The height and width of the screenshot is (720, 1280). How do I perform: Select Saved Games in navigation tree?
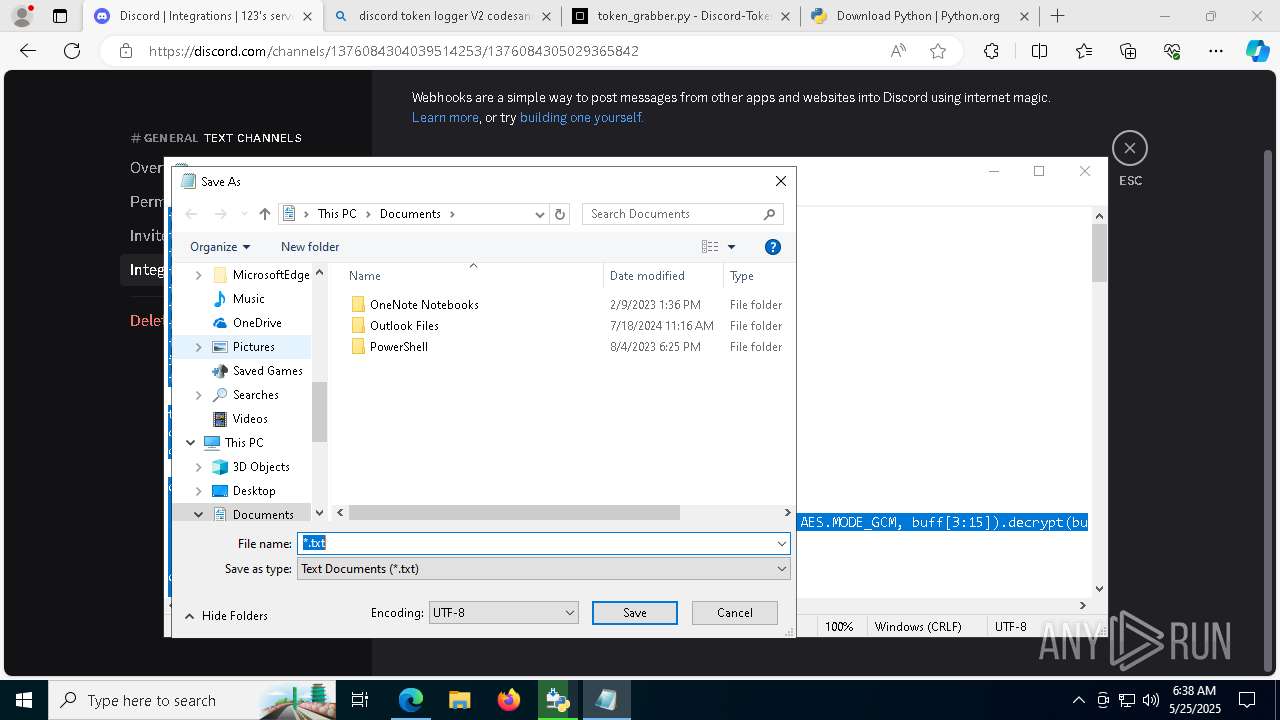[x=267, y=371]
